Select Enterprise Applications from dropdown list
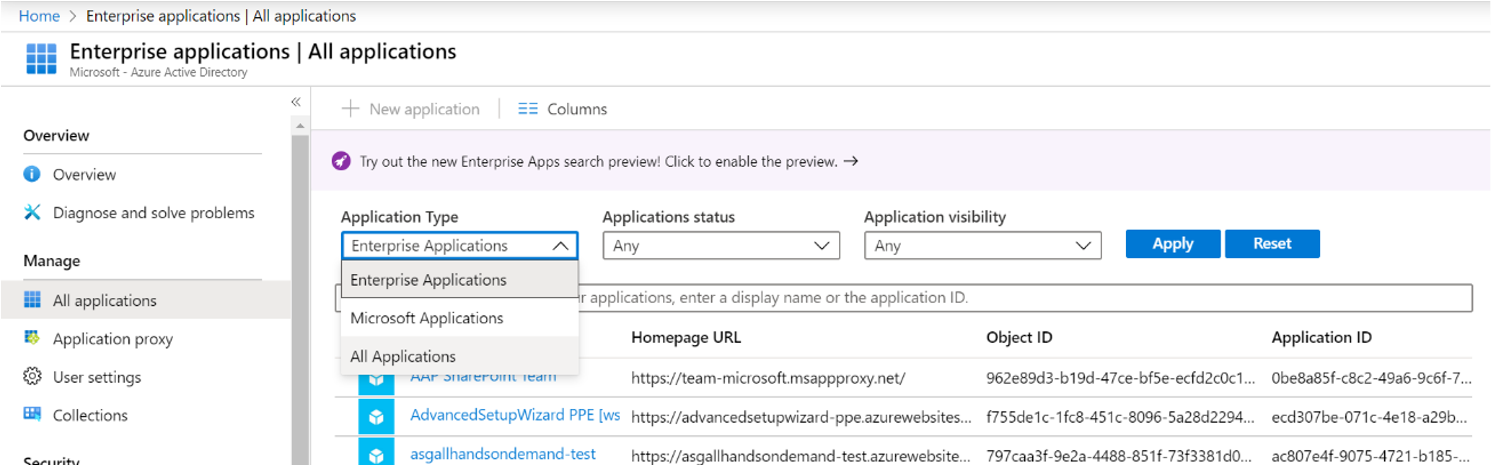Screen dimensions: 1491x465 click(460, 280)
